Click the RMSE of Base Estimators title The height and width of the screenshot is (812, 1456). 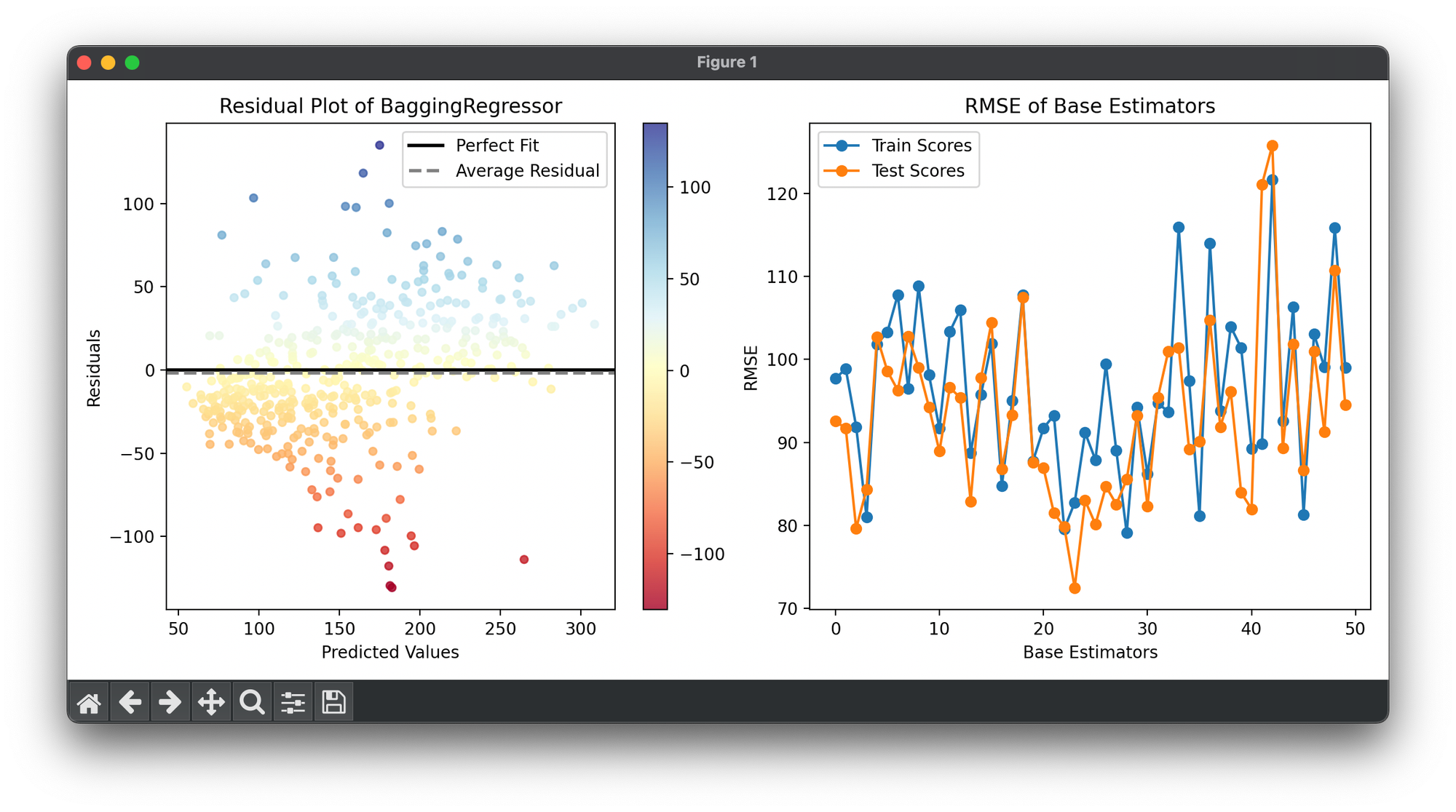[x=1090, y=106]
